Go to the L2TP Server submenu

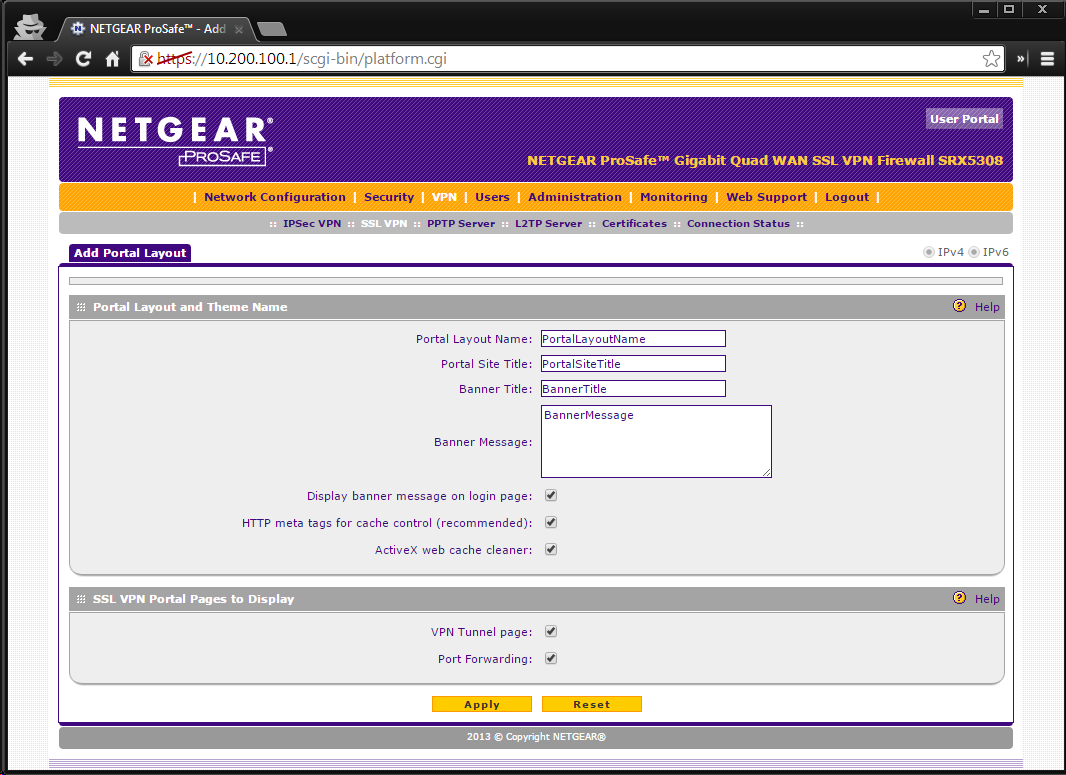click(549, 224)
